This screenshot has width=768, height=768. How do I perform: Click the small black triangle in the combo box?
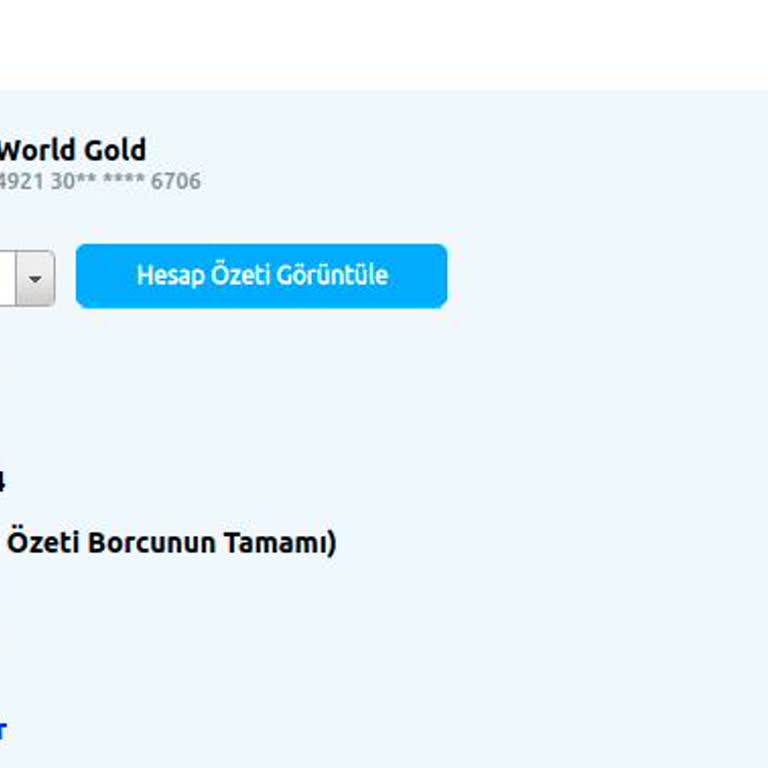pyautogui.click(x=36, y=279)
